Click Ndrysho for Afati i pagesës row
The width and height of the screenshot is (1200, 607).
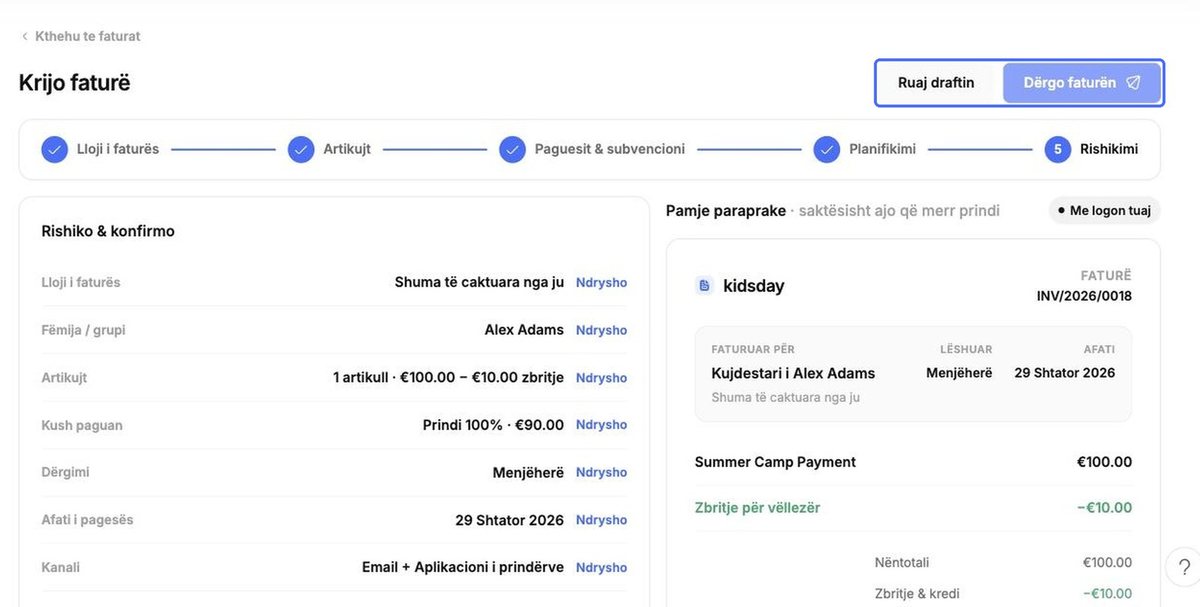click(601, 520)
